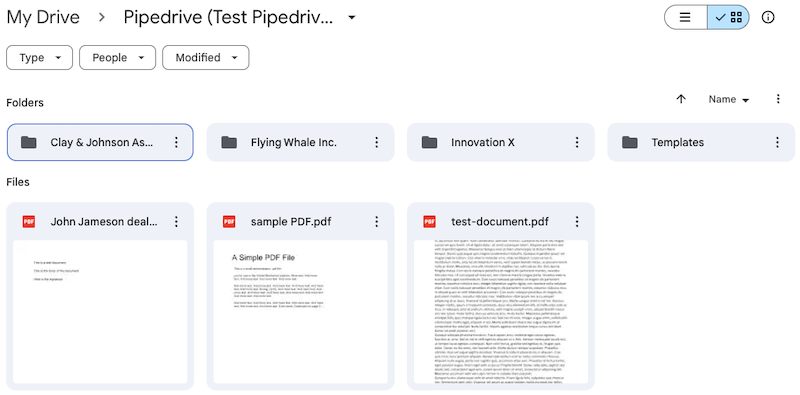This screenshot has height=395, width=800.
Task: Open the Modified filter dropdown
Action: [206, 58]
